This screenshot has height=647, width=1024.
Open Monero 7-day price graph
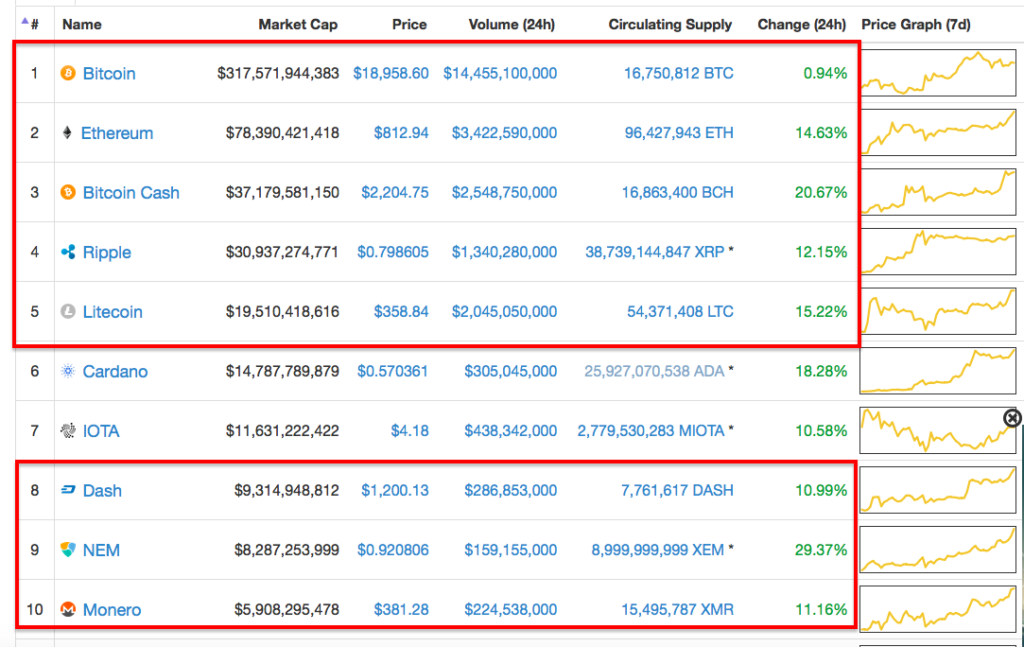click(938, 609)
